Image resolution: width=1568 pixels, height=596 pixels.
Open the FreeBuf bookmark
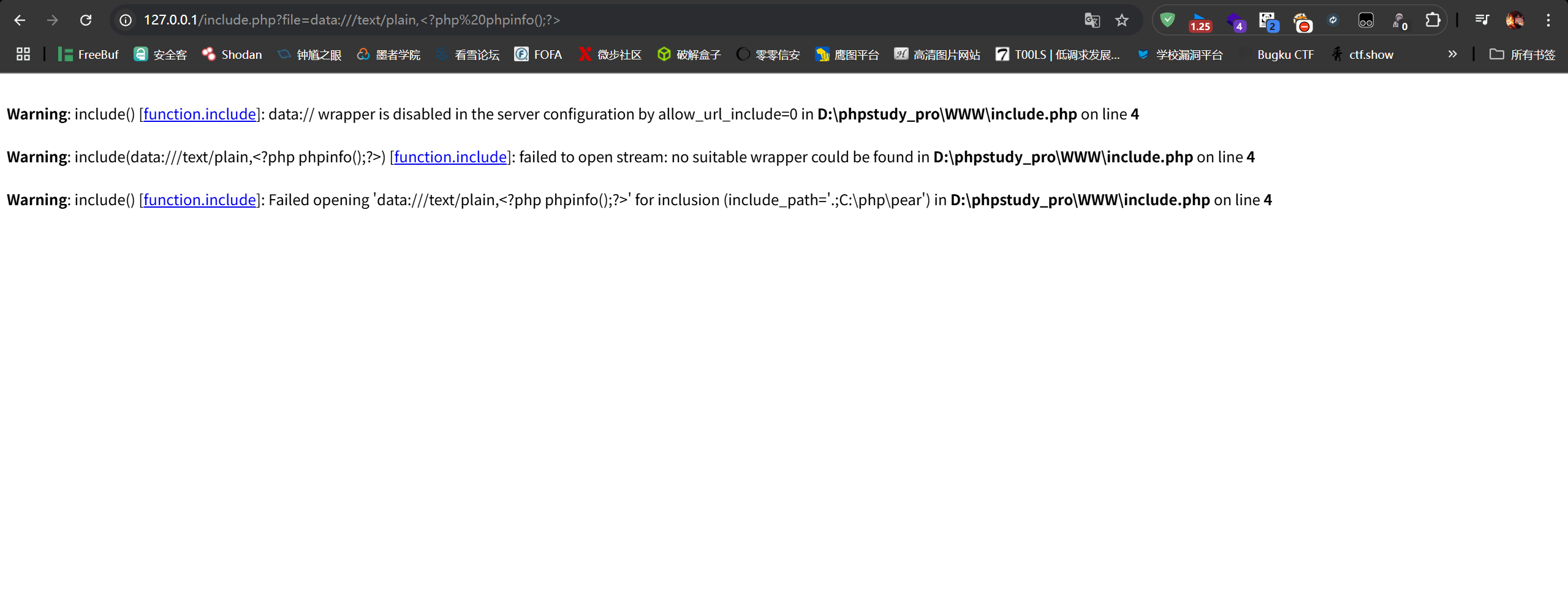point(88,55)
